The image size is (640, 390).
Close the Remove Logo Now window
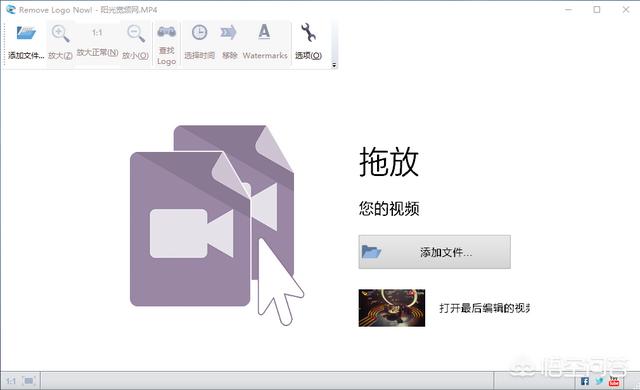pos(626,9)
